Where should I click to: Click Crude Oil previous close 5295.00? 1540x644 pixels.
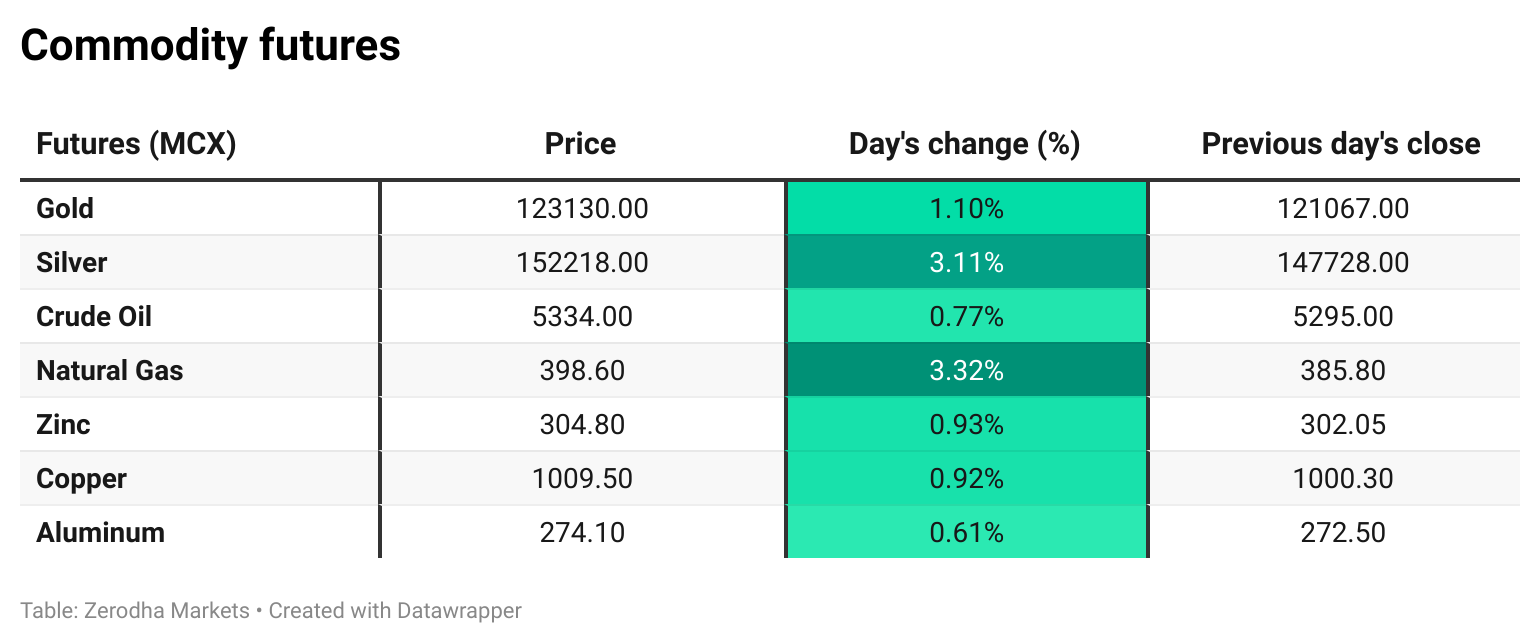(x=1343, y=317)
